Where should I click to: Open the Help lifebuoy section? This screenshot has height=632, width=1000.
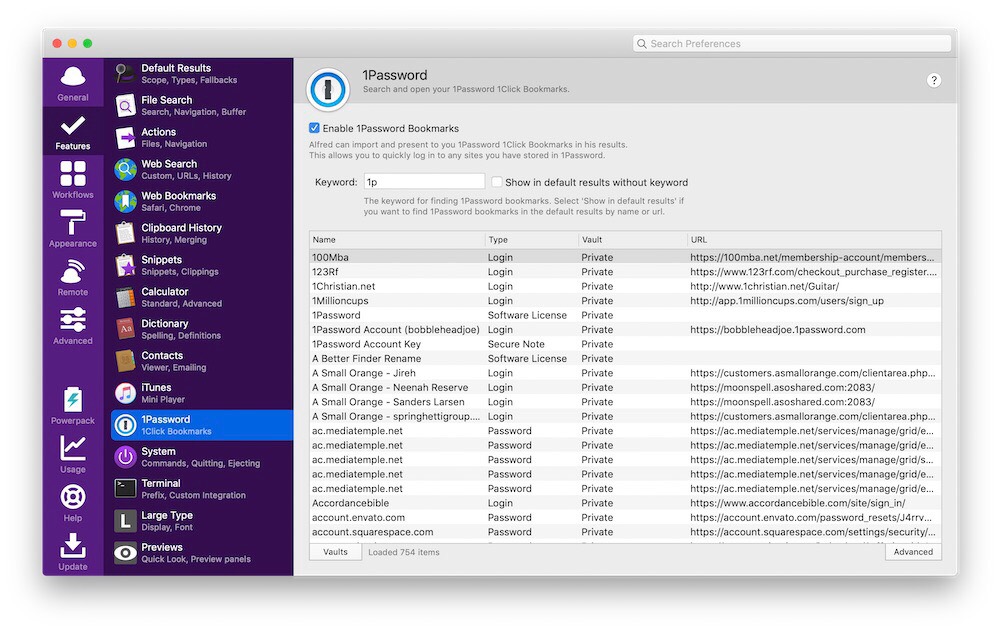(x=73, y=503)
